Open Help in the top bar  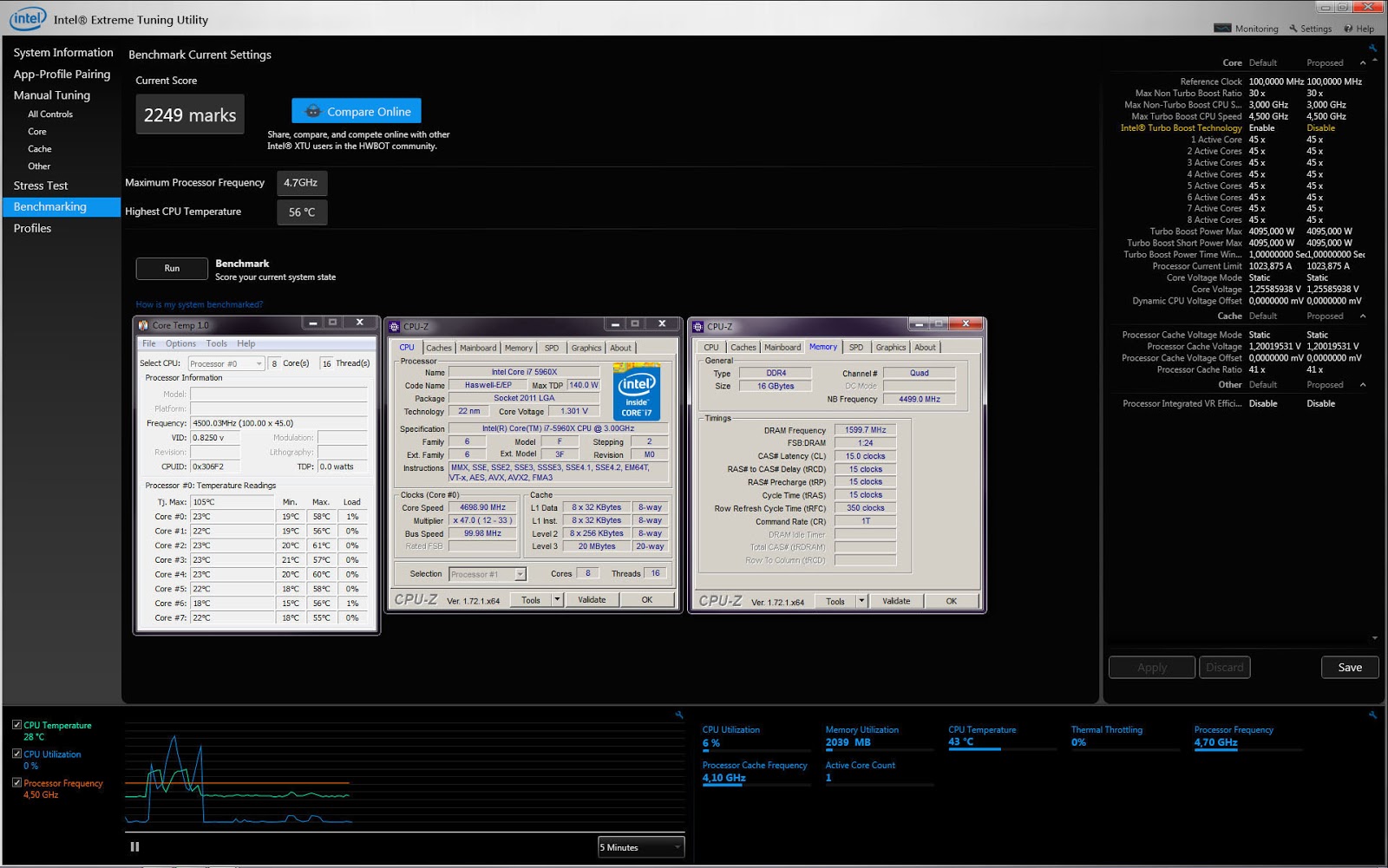click(x=1359, y=29)
